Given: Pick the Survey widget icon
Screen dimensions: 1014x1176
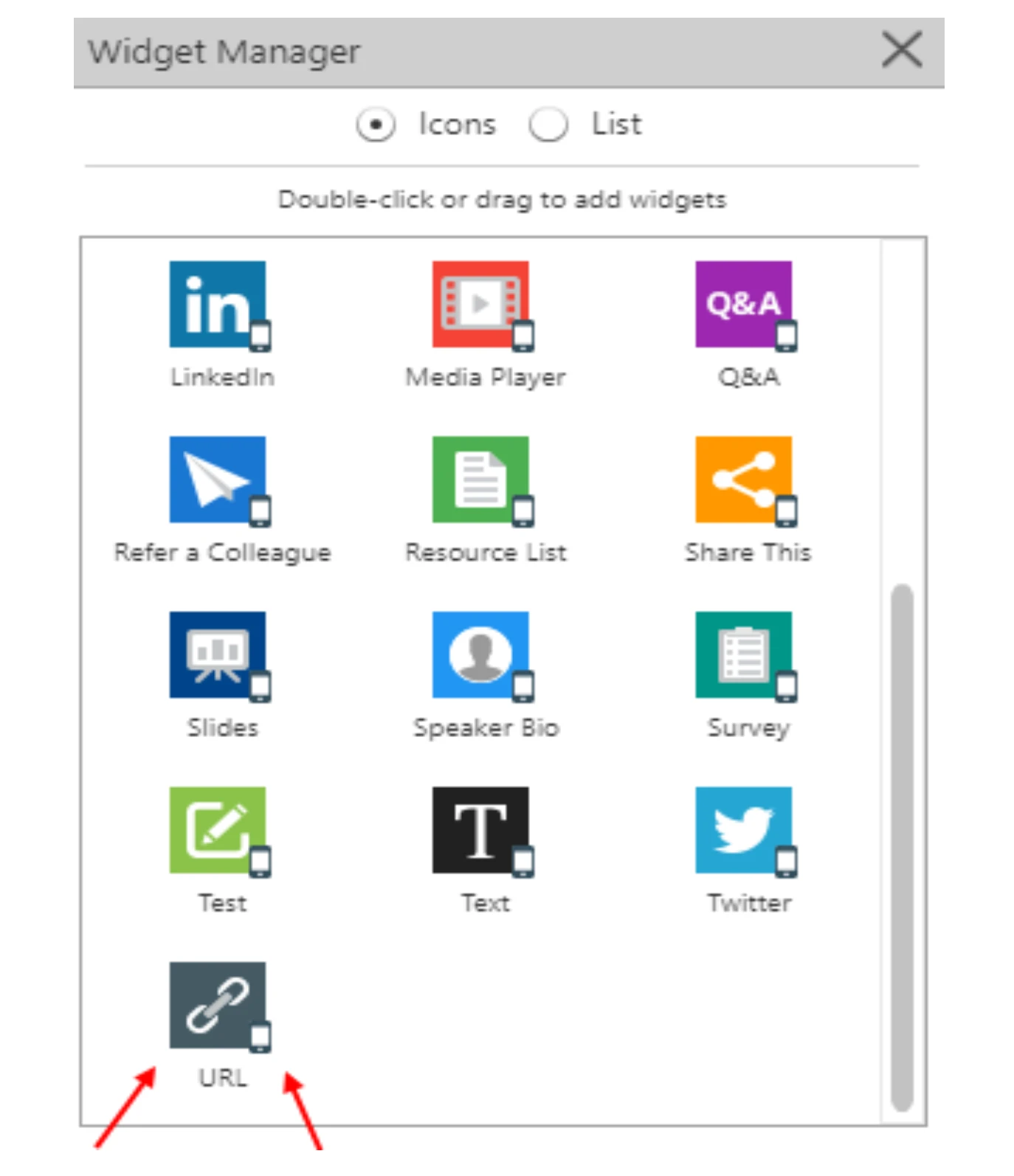Looking at the screenshot, I should [x=743, y=654].
